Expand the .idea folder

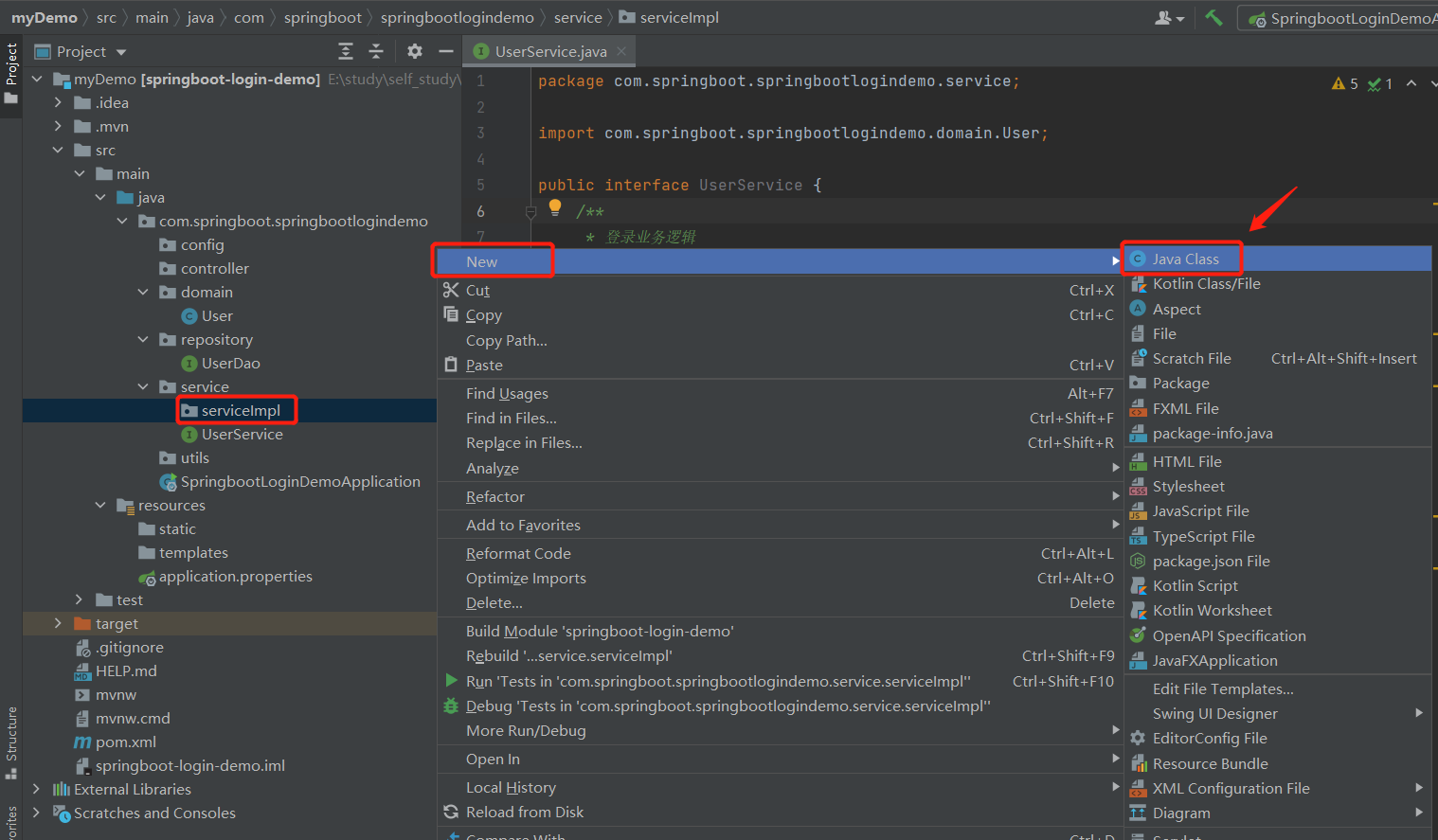point(58,102)
